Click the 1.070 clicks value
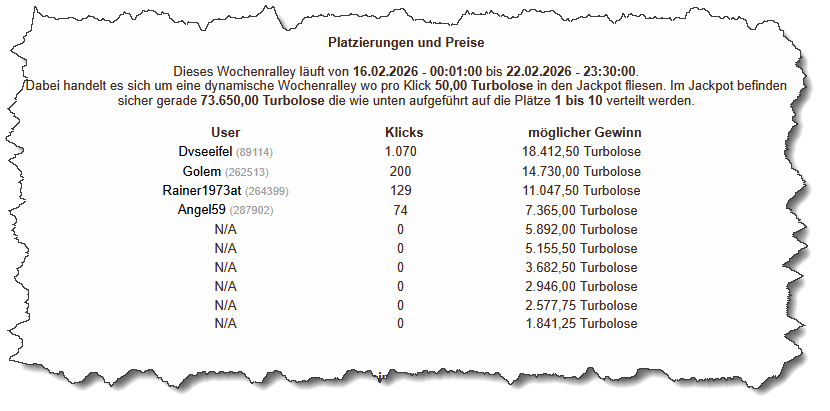830x411 pixels. coord(400,152)
